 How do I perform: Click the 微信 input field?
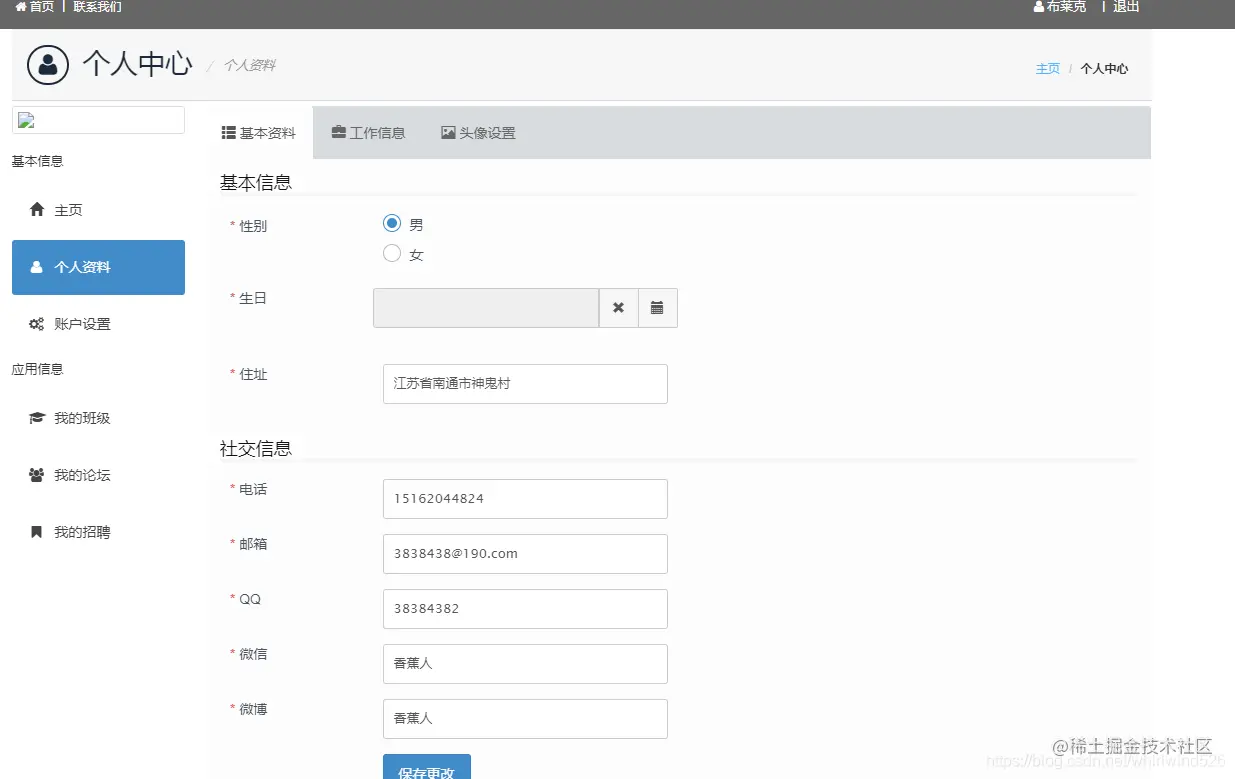(525, 664)
